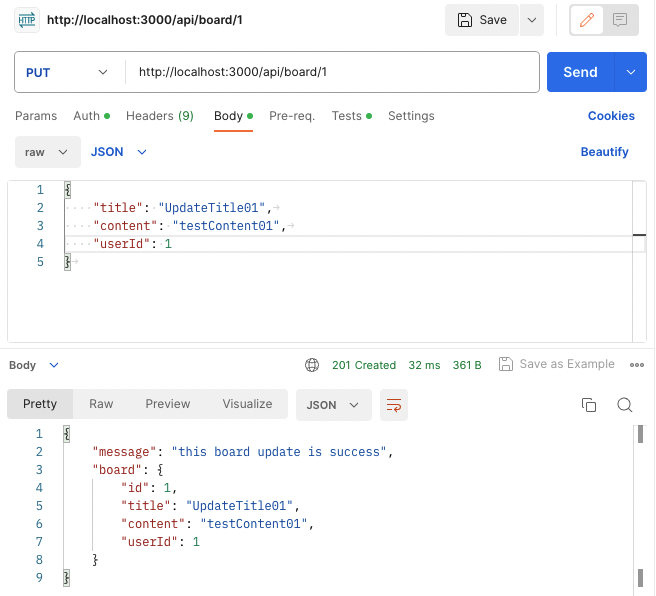656x596 pixels.
Task: Click the request URL input field
Action: pos(332,72)
